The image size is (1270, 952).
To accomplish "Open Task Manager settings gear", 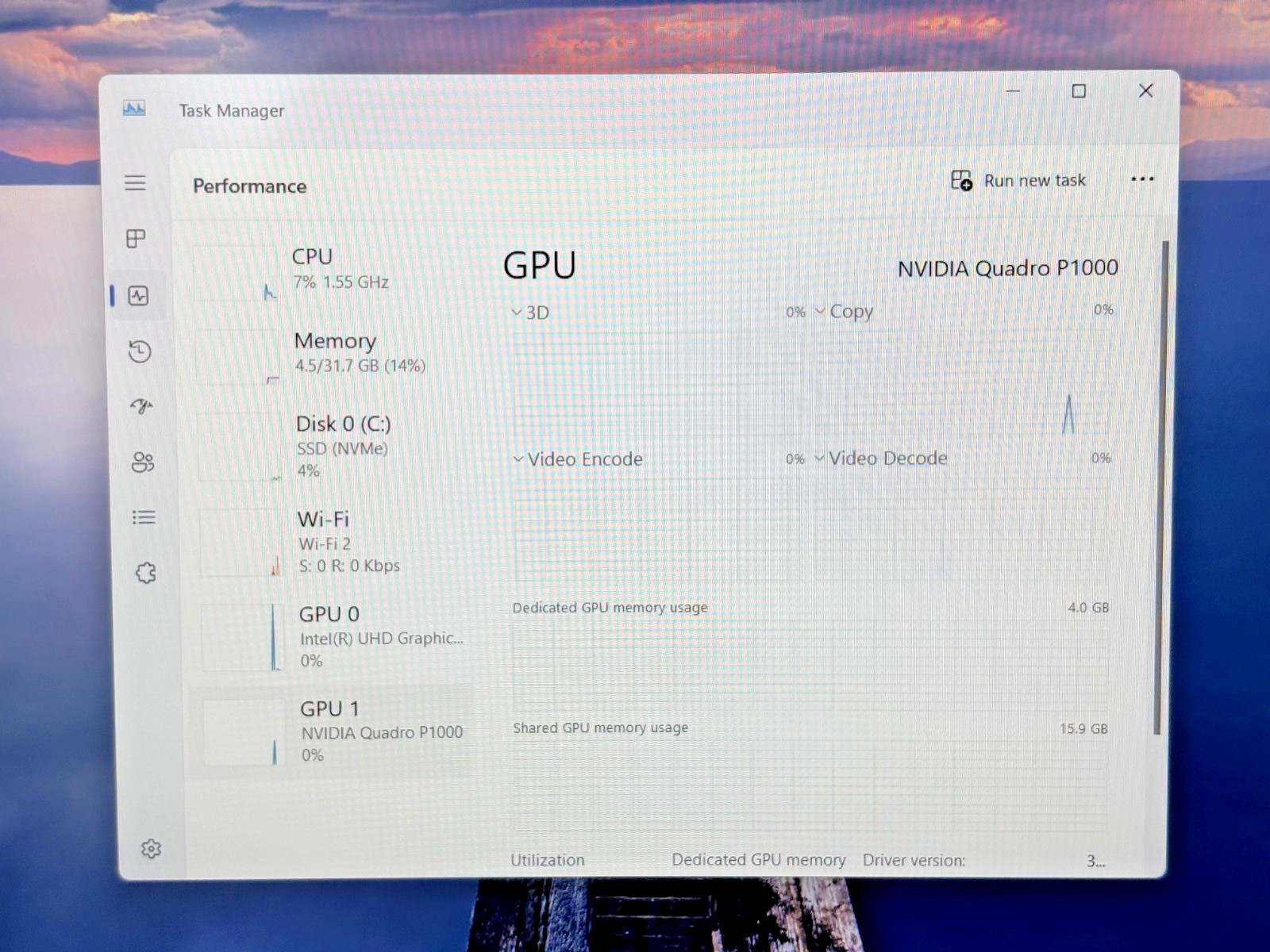I will coord(151,849).
